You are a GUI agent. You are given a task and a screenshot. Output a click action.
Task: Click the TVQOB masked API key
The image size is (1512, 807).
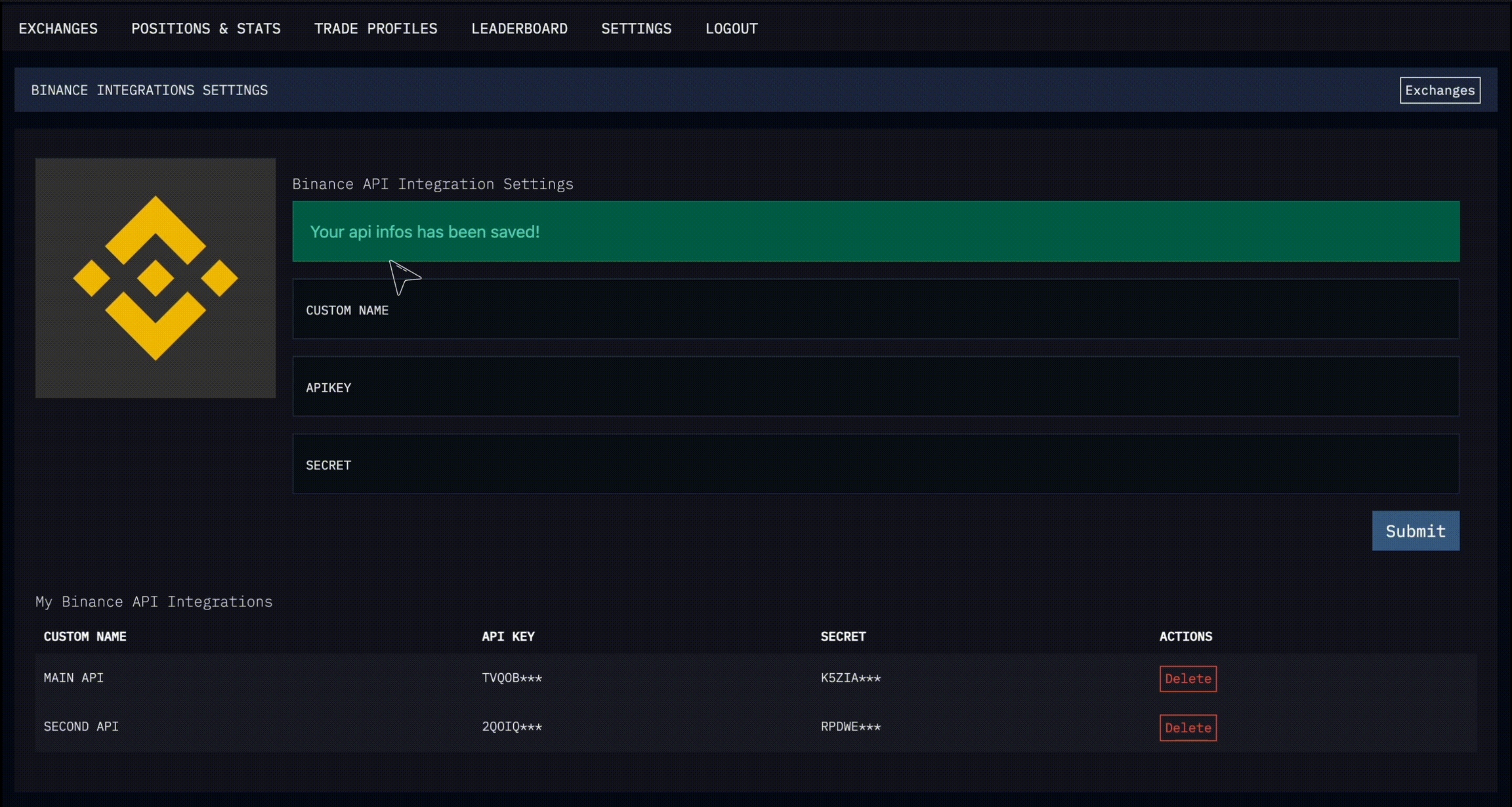pyautogui.click(x=511, y=678)
